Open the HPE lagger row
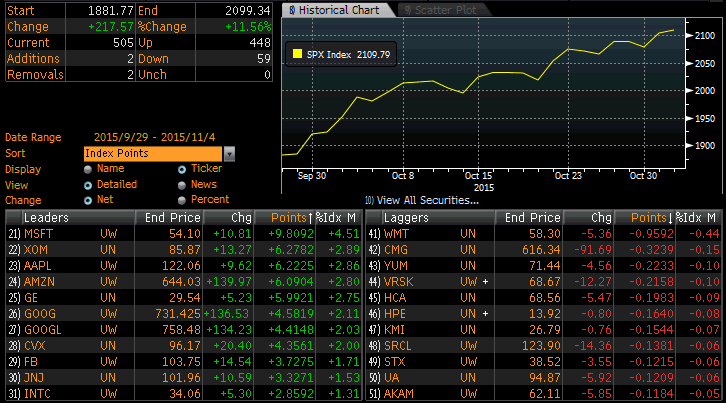This screenshot has width=726, height=403. (x=544, y=314)
